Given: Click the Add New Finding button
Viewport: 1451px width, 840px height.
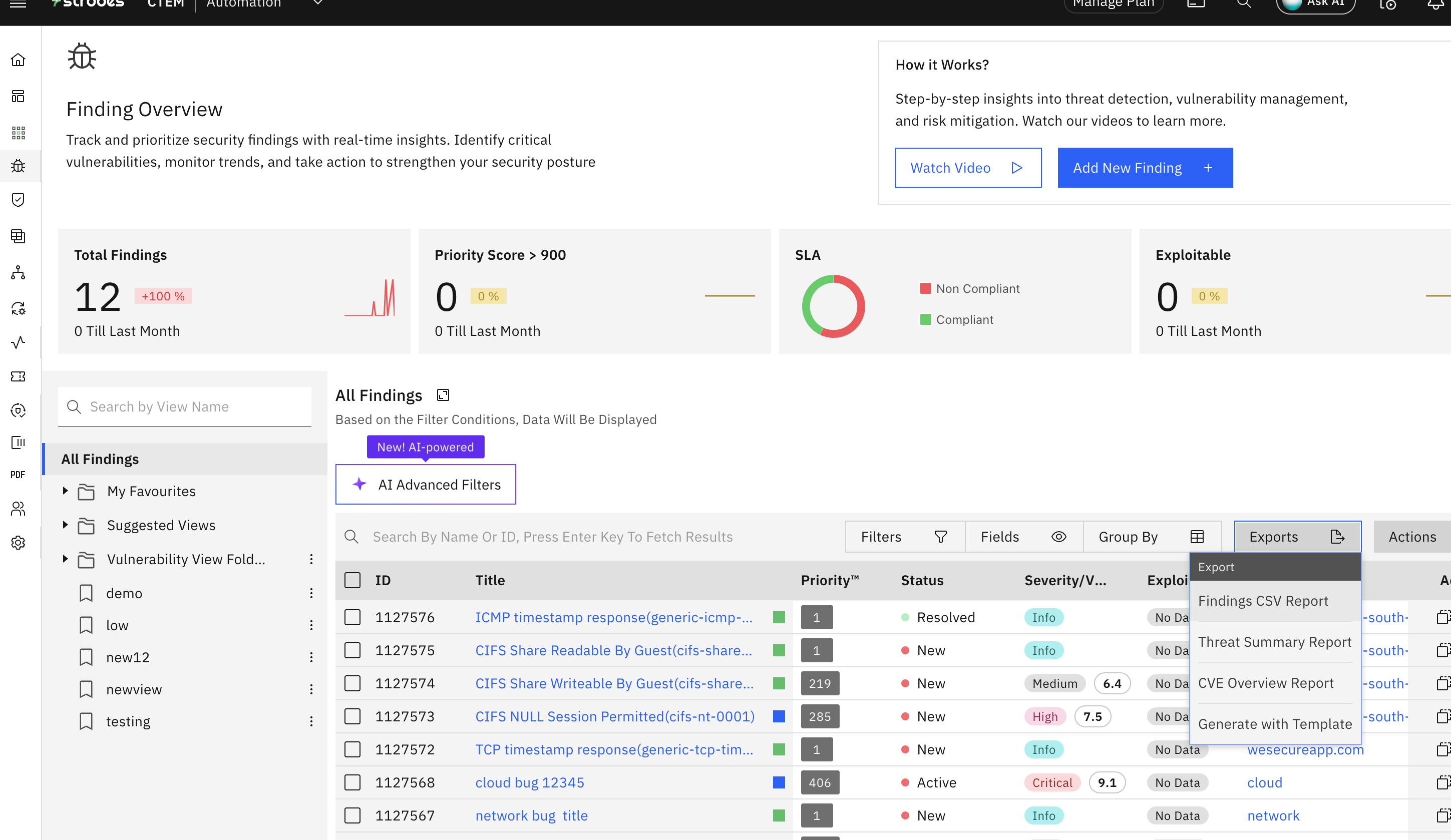Looking at the screenshot, I should point(1145,168).
